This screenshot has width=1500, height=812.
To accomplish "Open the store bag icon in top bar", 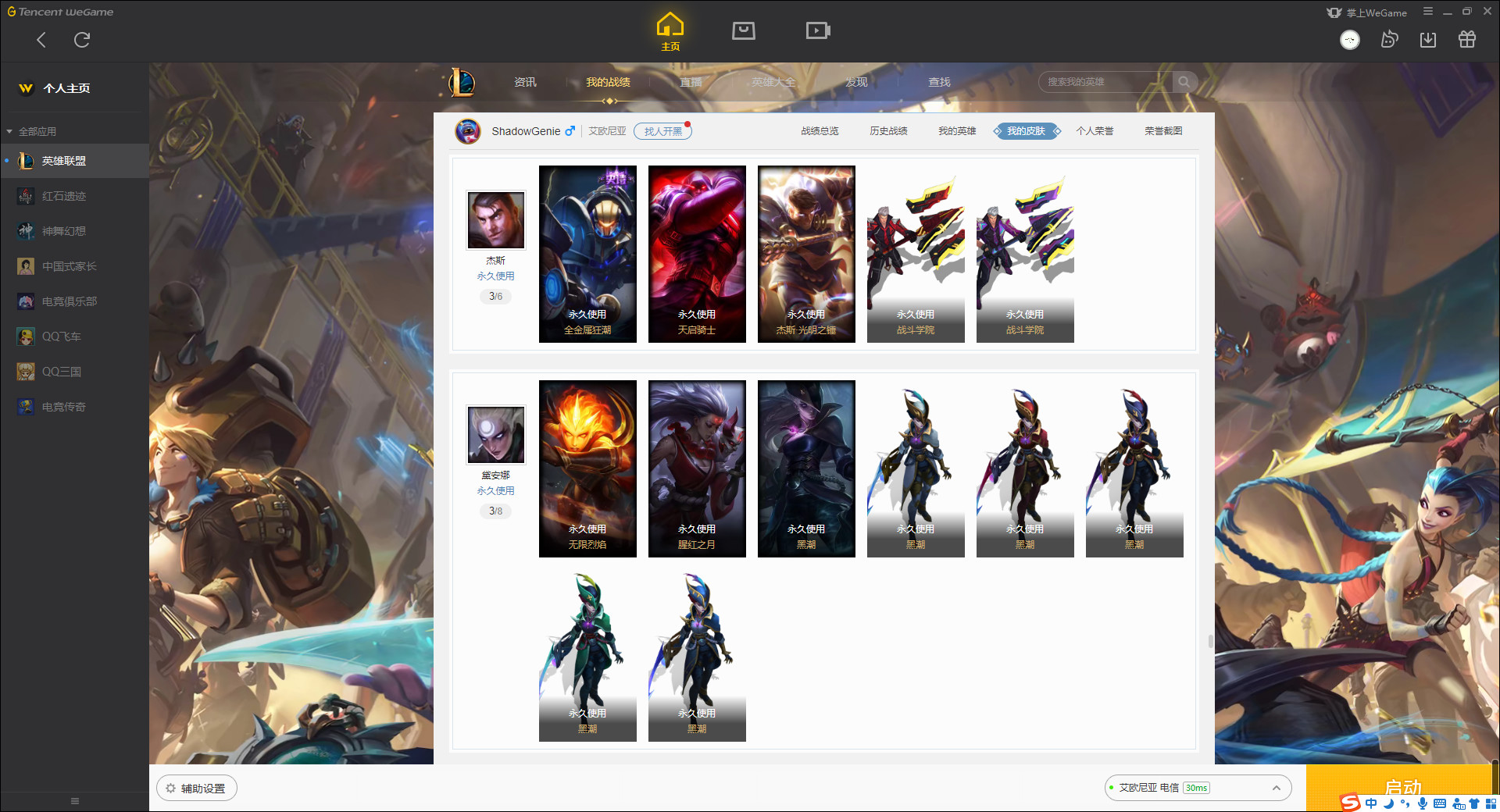I will point(744,30).
